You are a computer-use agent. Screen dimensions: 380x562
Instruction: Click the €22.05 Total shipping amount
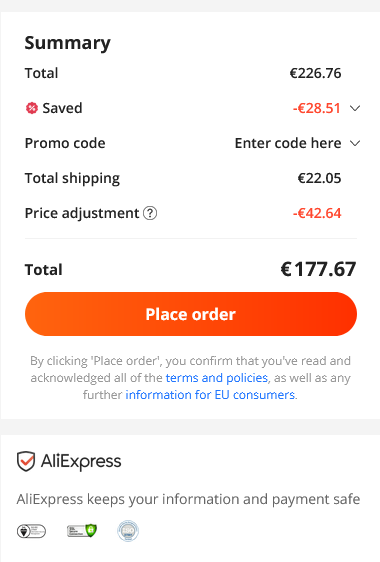[319, 178]
